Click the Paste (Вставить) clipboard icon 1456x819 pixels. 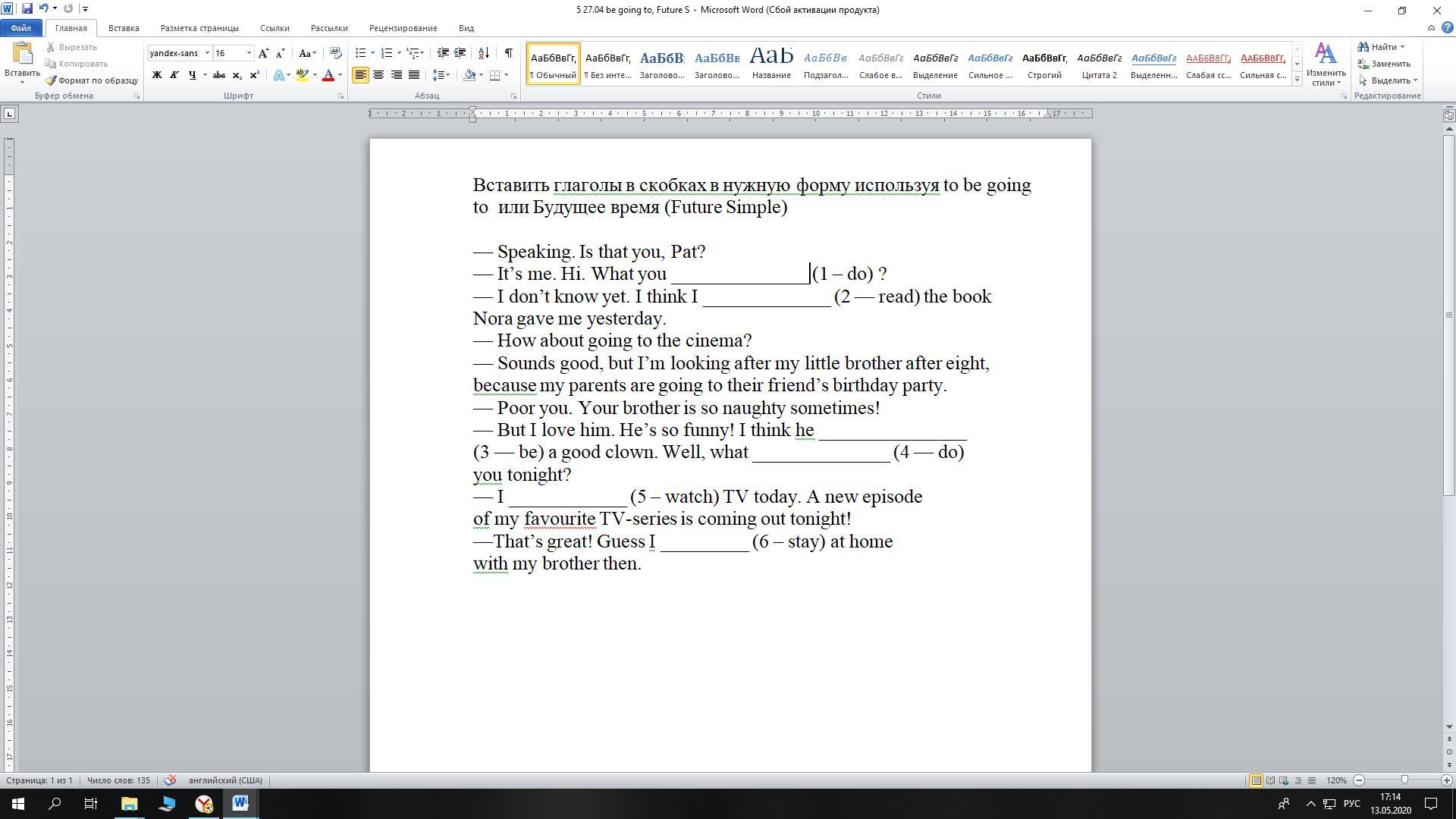[22, 55]
